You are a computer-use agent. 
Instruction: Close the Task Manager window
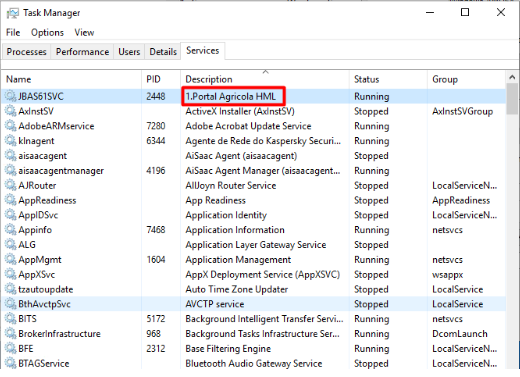501,12
